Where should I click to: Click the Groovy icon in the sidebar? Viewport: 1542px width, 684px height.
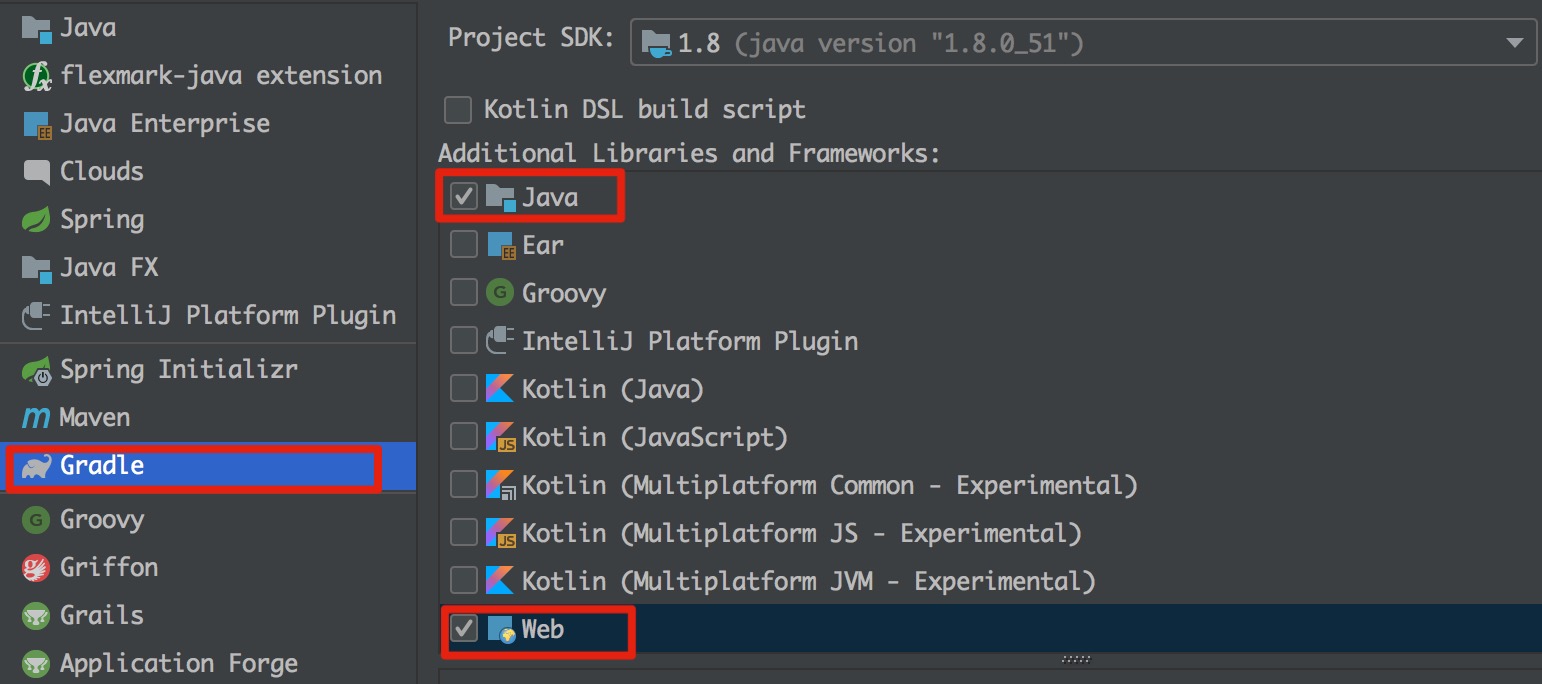(x=36, y=520)
